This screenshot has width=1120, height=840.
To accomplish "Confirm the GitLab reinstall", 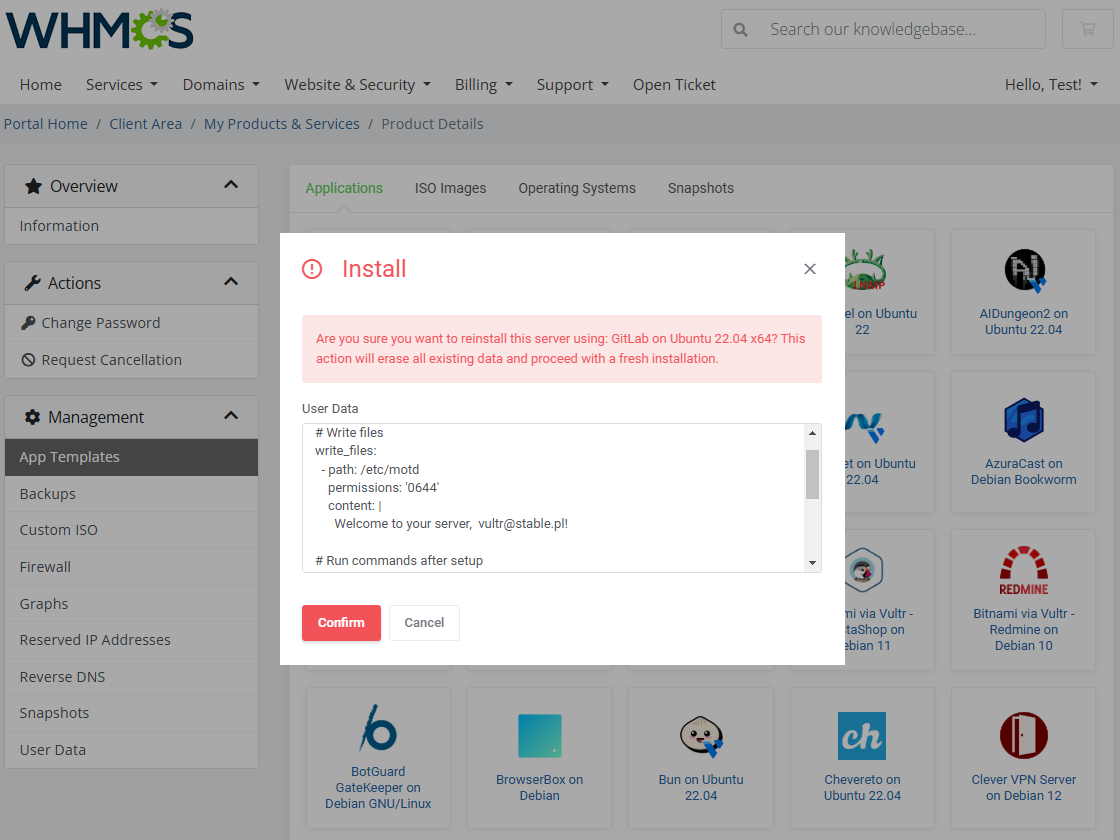I will pyautogui.click(x=341, y=623).
